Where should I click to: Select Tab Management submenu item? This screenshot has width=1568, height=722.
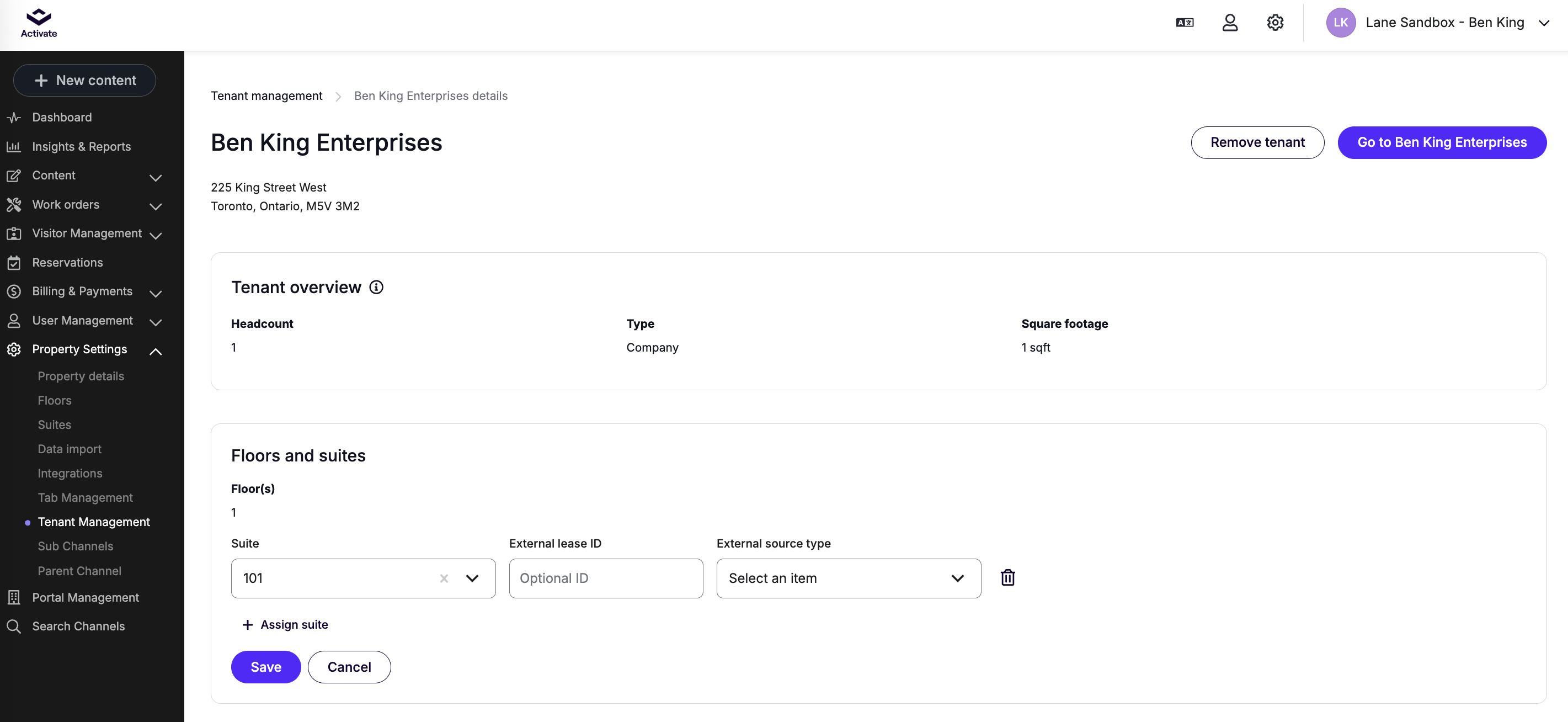point(85,498)
